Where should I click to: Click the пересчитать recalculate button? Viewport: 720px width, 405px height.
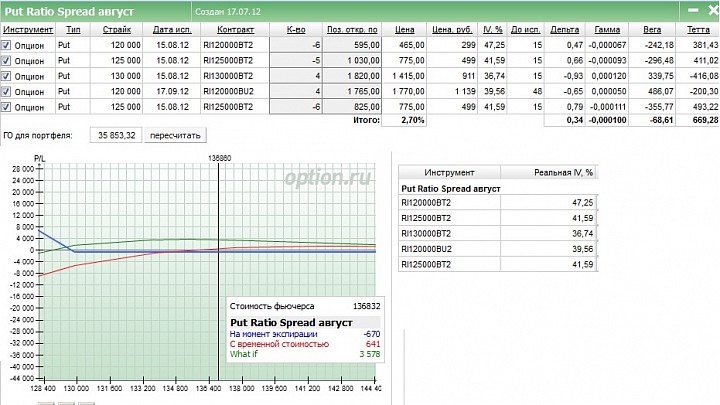[x=175, y=135]
